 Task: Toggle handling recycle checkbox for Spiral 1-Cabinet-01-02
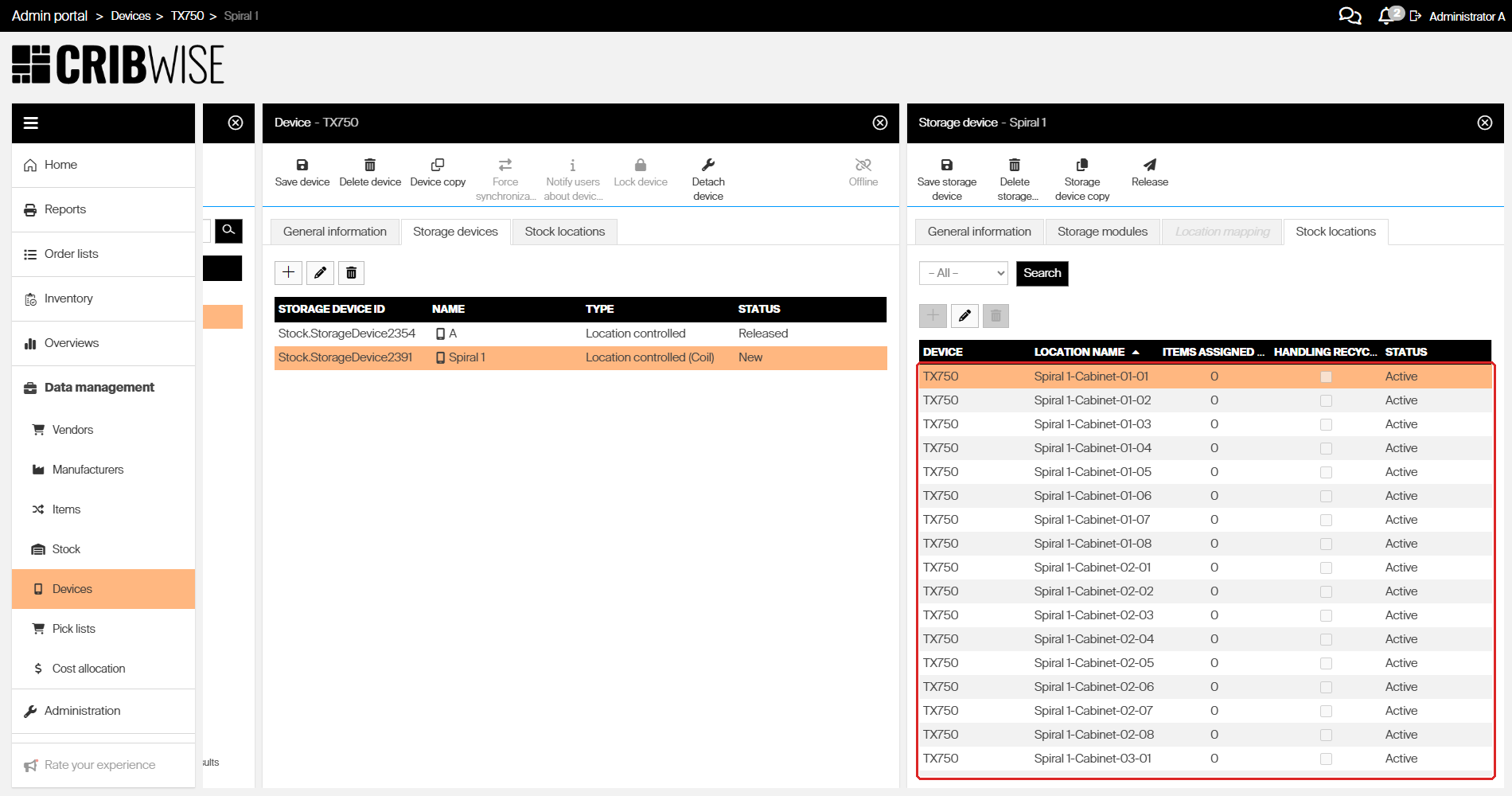pyautogui.click(x=1326, y=400)
